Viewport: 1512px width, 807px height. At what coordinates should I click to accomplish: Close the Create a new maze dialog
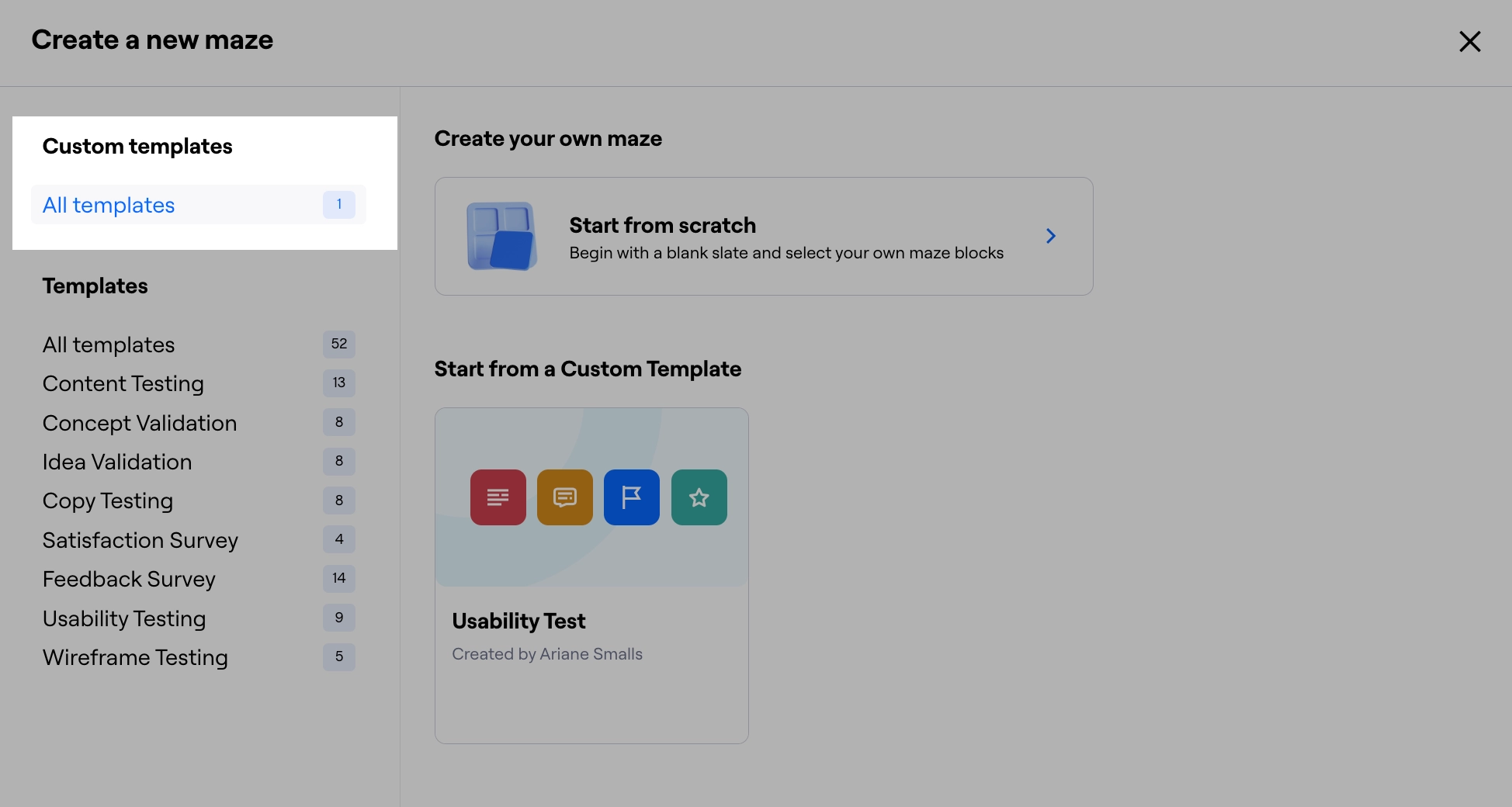(x=1470, y=41)
